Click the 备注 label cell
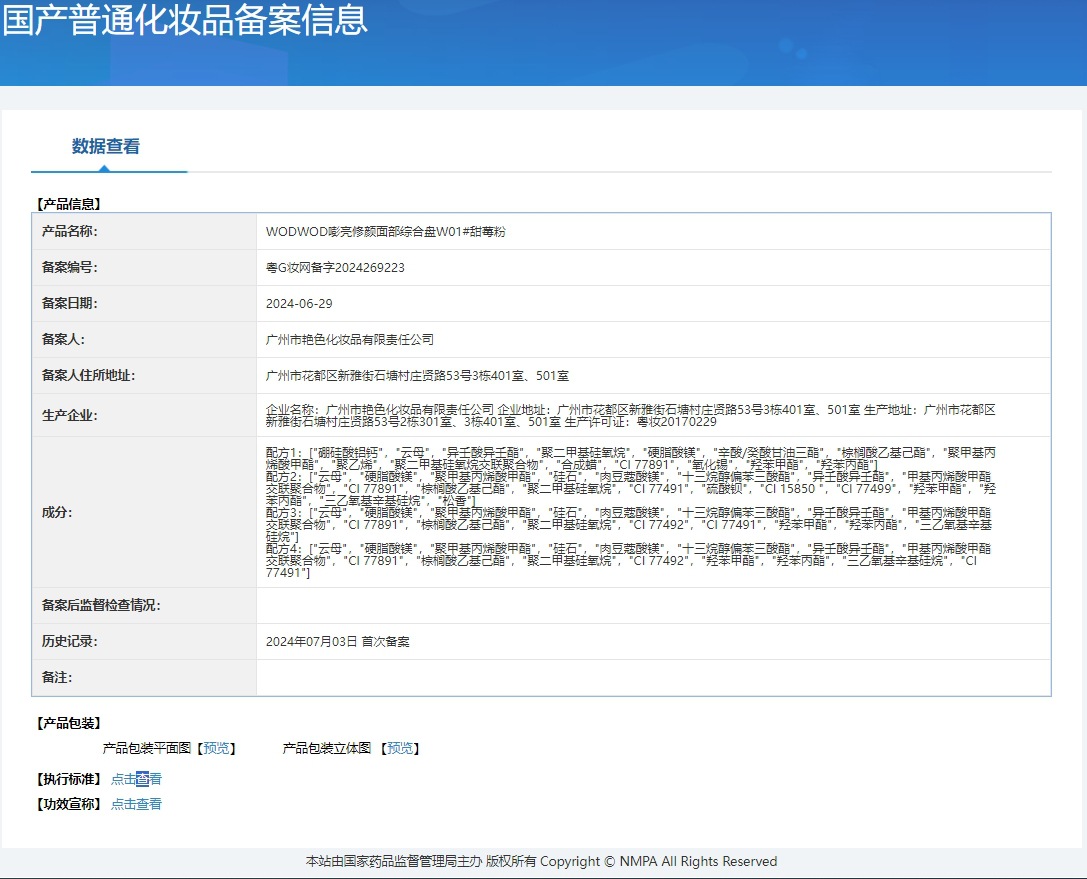 pos(144,677)
